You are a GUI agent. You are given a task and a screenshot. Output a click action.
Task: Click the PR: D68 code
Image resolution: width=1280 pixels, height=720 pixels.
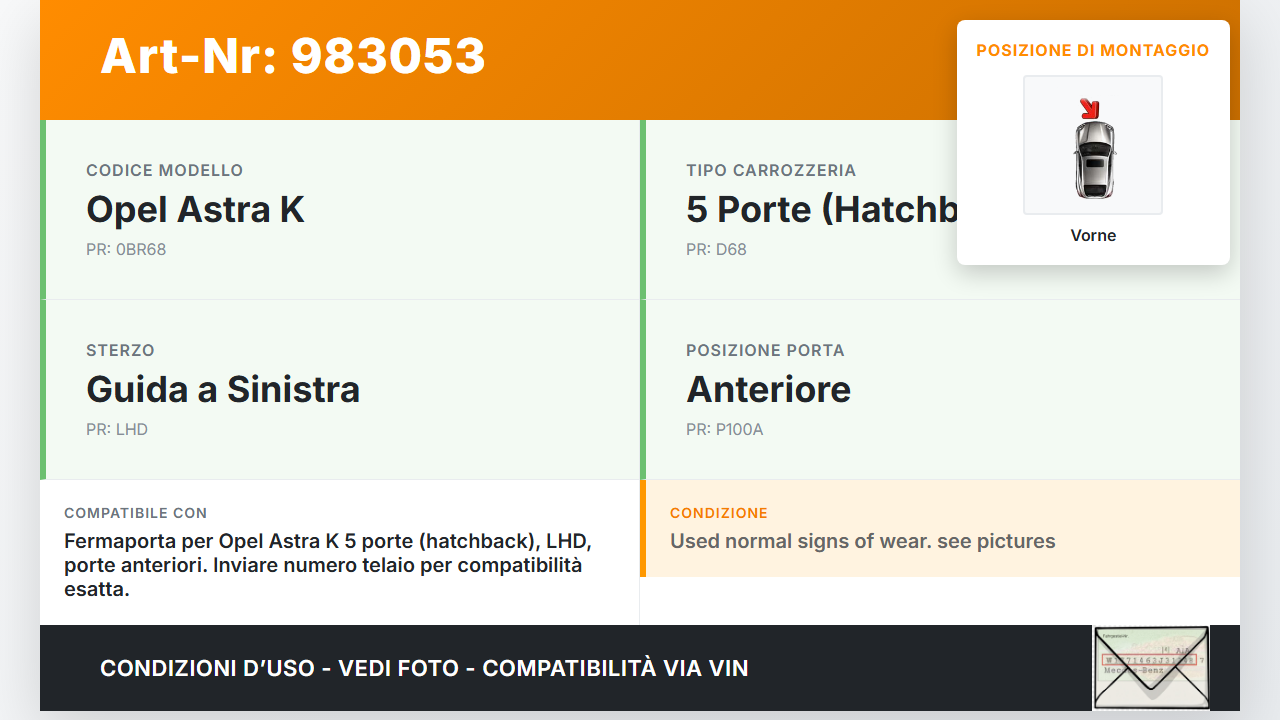pos(716,250)
